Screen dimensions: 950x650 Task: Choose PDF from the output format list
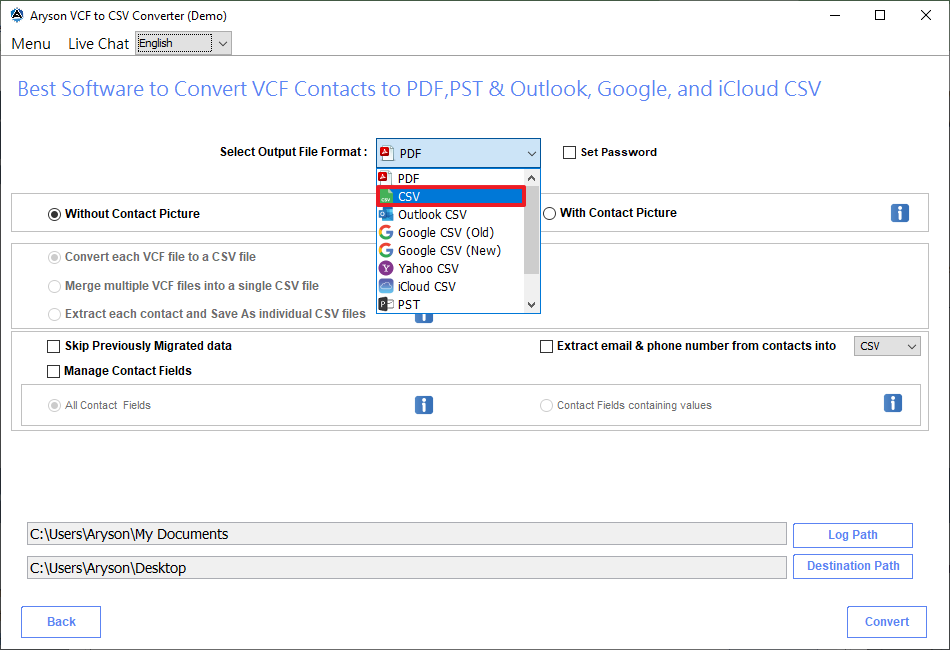coord(451,178)
